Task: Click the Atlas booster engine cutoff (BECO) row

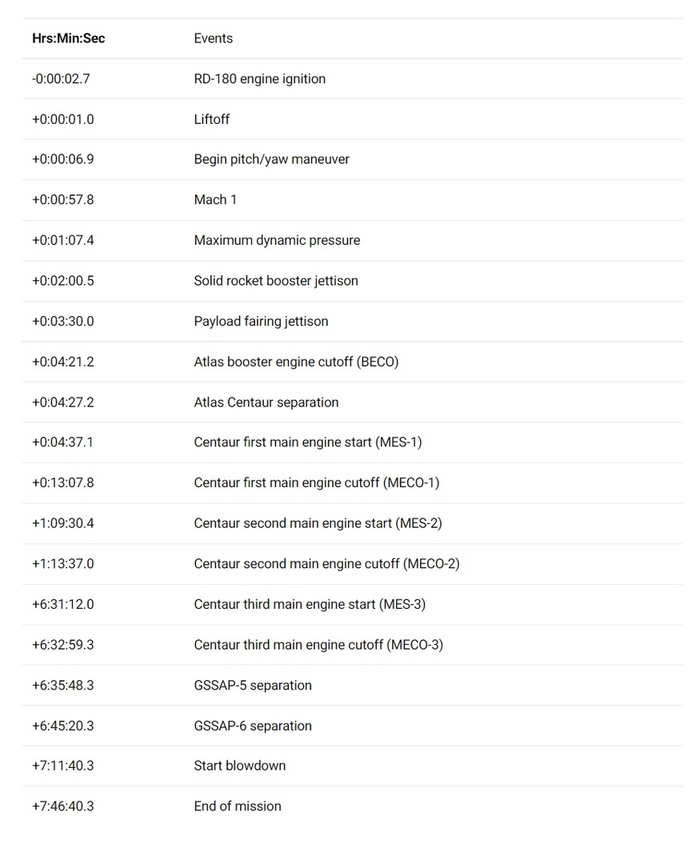Action: [295, 362]
